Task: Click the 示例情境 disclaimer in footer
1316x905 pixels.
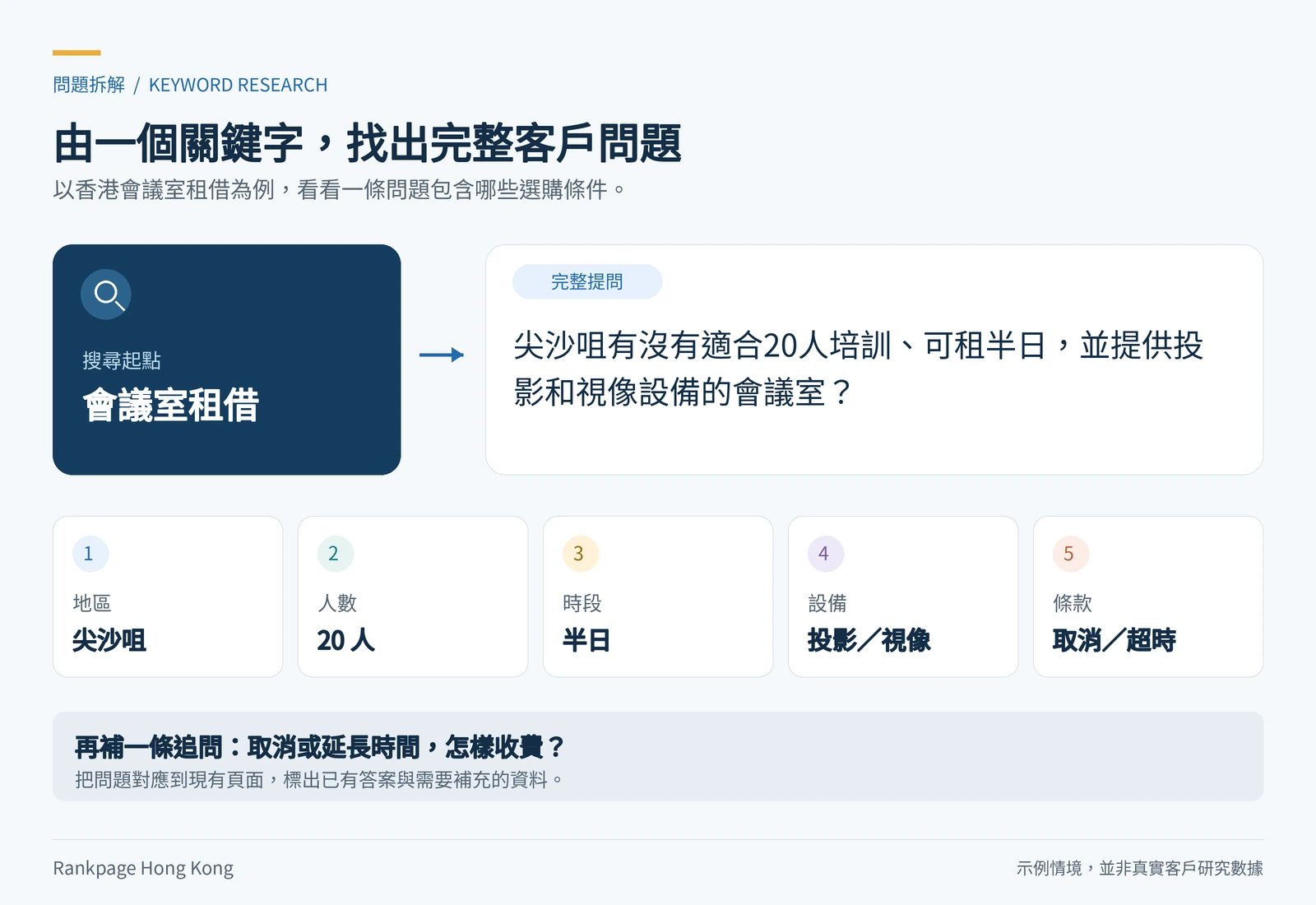Action: 1140,868
